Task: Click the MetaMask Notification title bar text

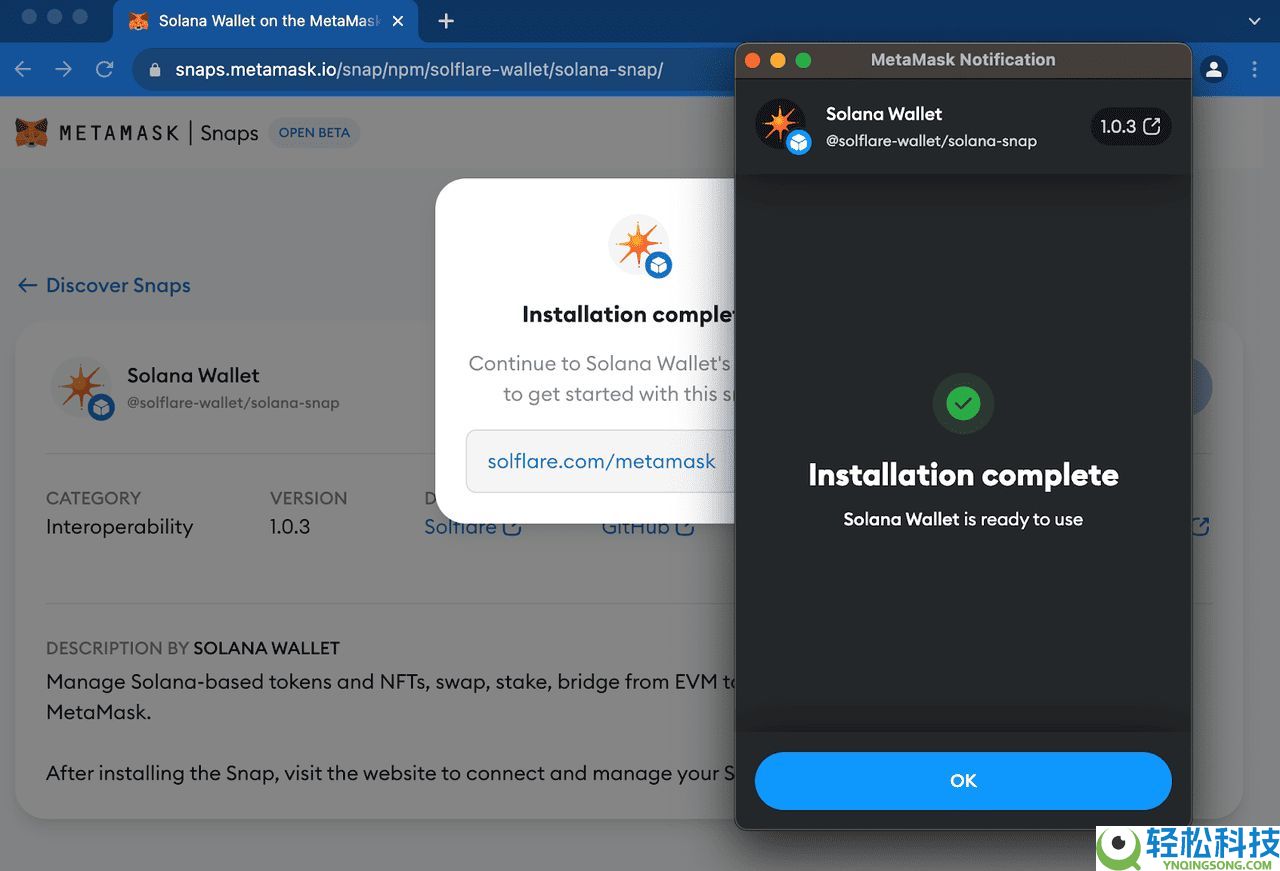Action: point(963,60)
